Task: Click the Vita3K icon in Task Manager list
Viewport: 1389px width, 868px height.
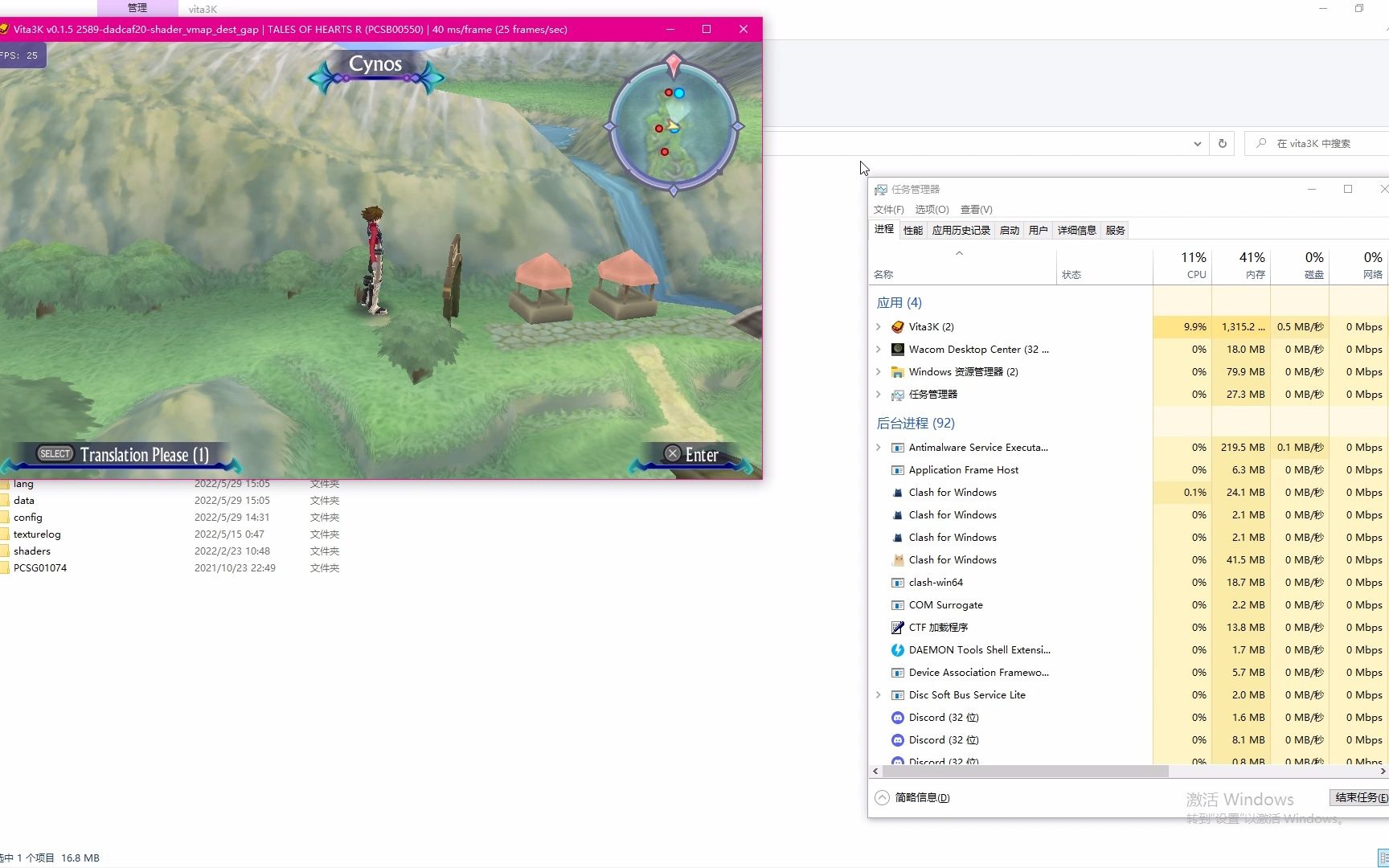Action: click(898, 327)
